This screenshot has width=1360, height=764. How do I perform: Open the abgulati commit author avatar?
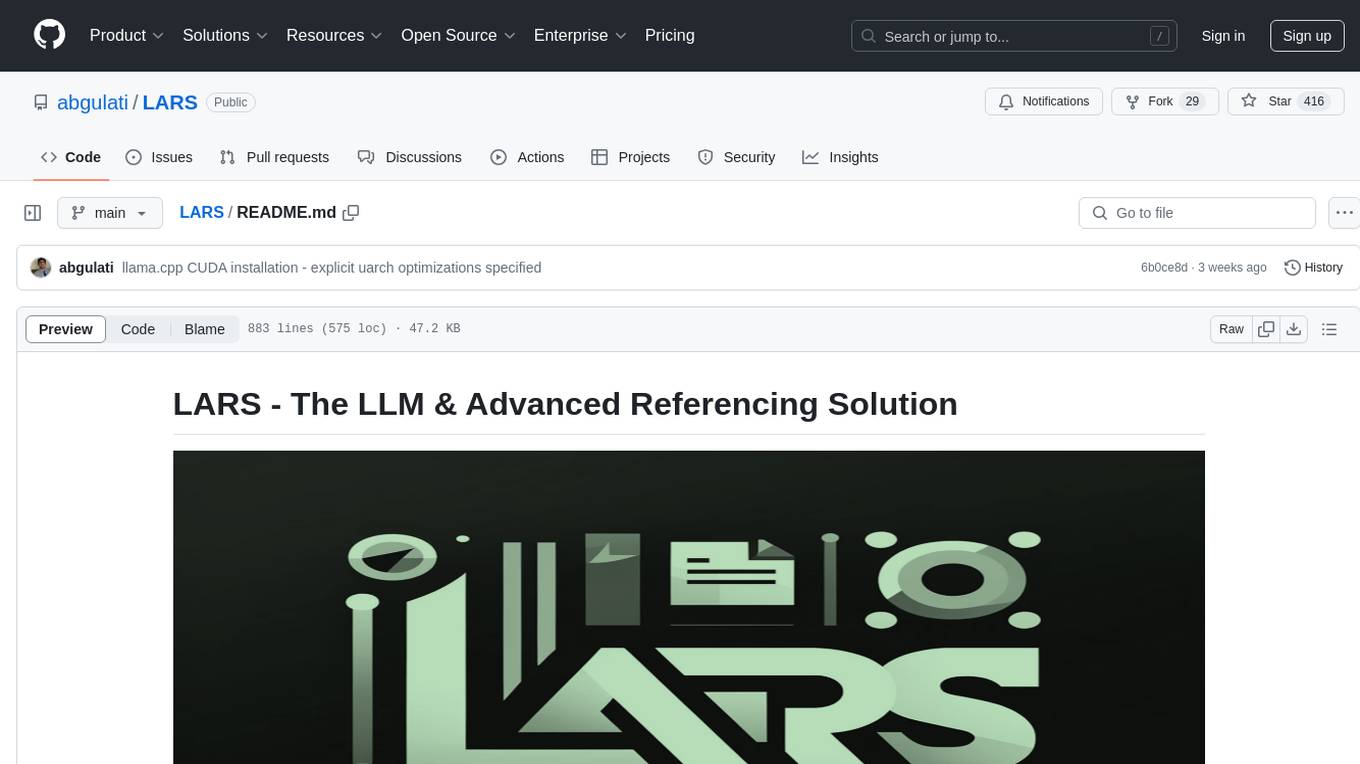tap(41, 267)
